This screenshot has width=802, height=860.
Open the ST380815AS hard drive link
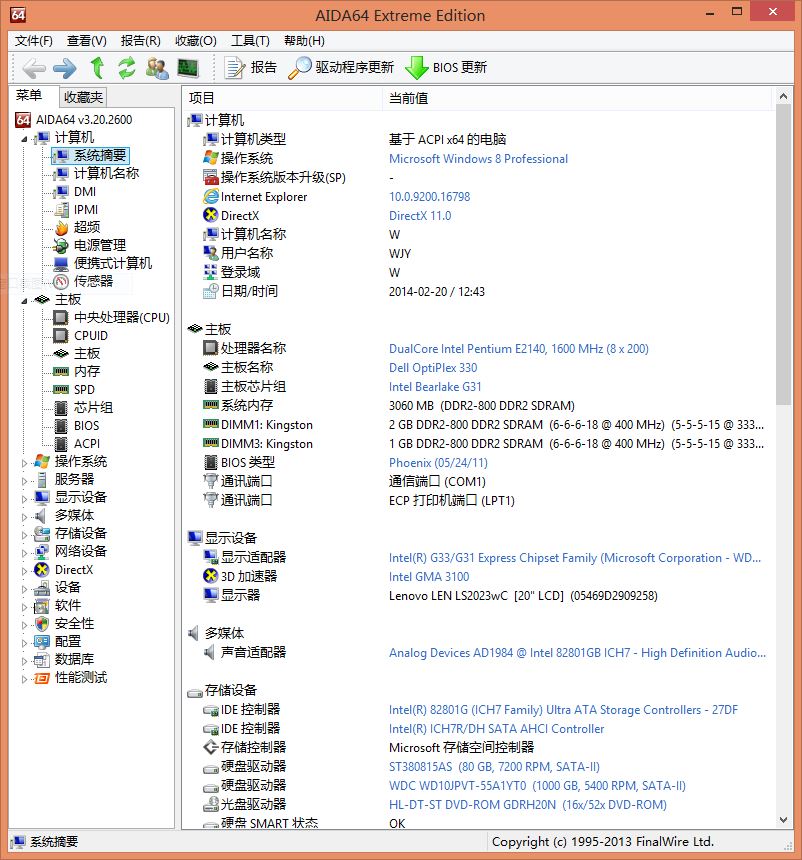coord(494,767)
